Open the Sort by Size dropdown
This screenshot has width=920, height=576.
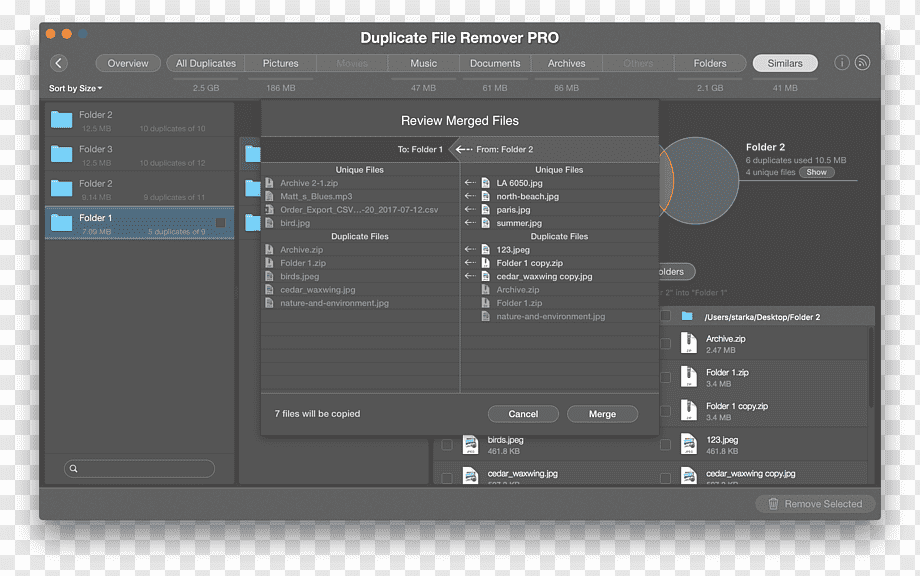75,88
